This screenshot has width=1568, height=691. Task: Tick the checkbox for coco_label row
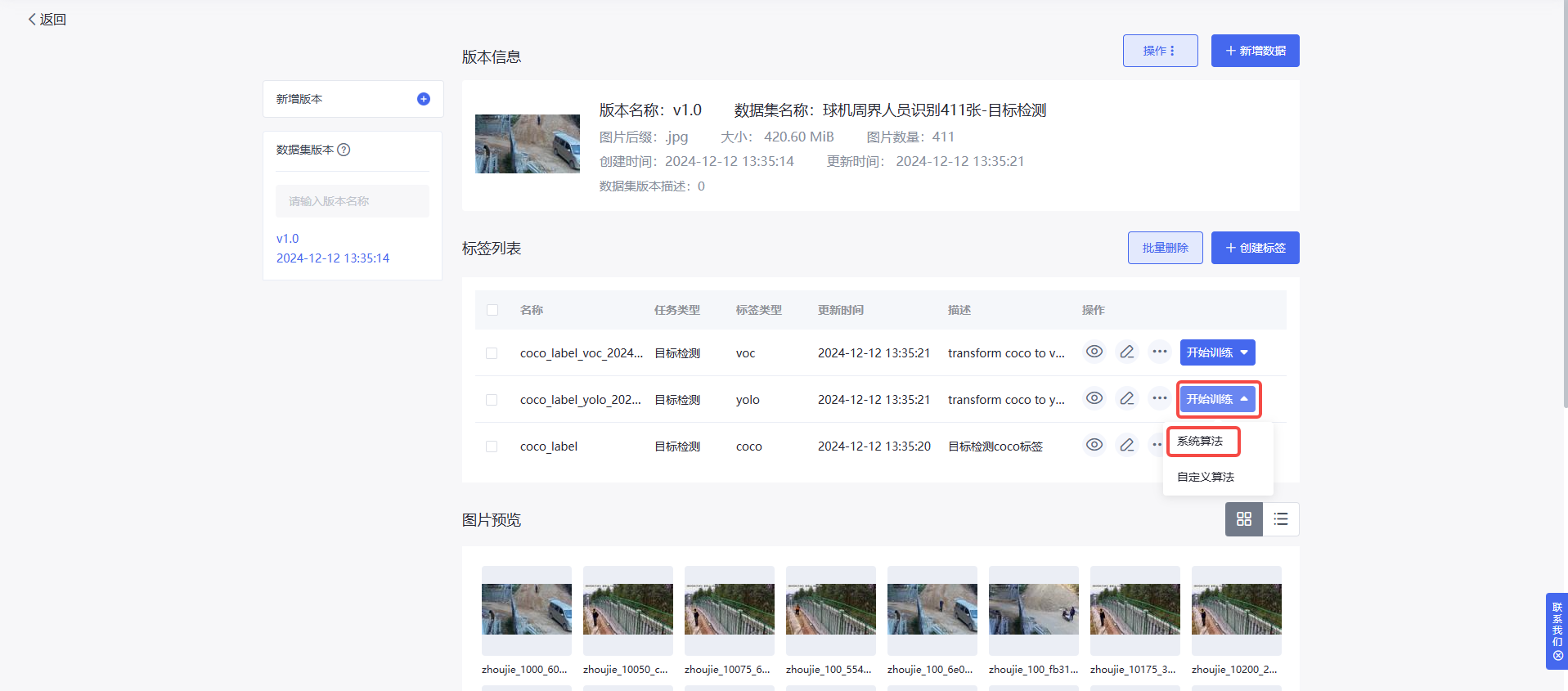click(492, 446)
